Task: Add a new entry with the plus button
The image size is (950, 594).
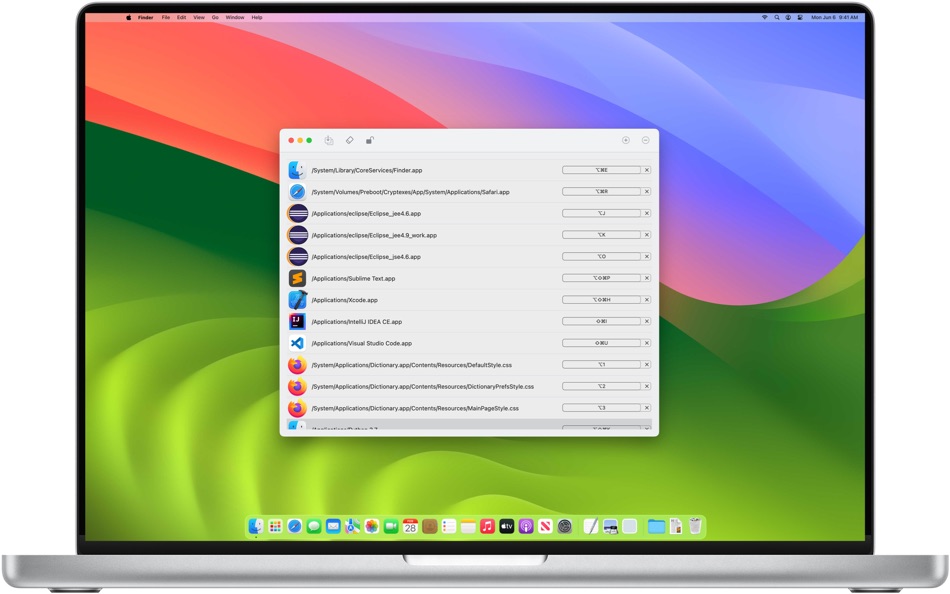Action: [626, 140]
